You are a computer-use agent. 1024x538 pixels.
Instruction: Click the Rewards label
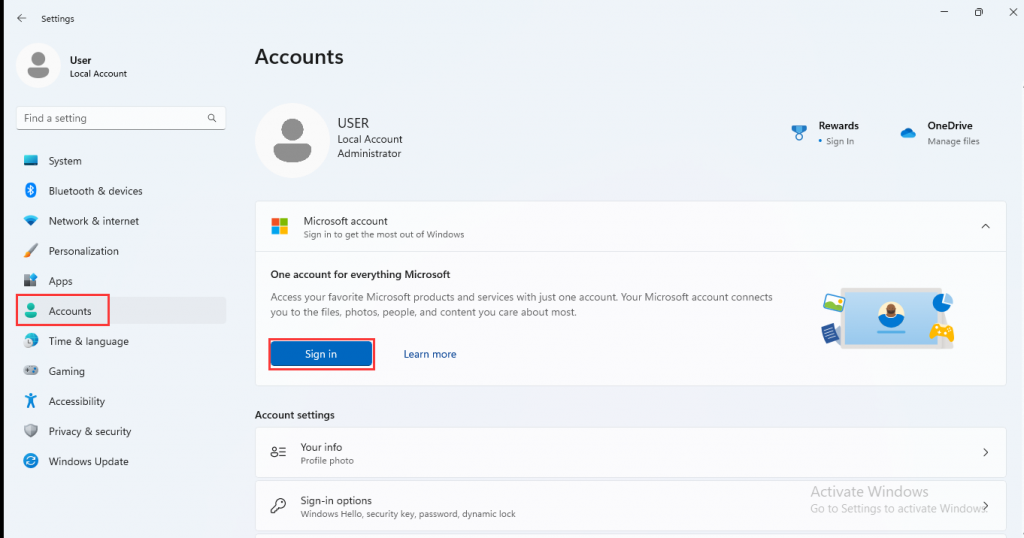click(x=839, y=125)
